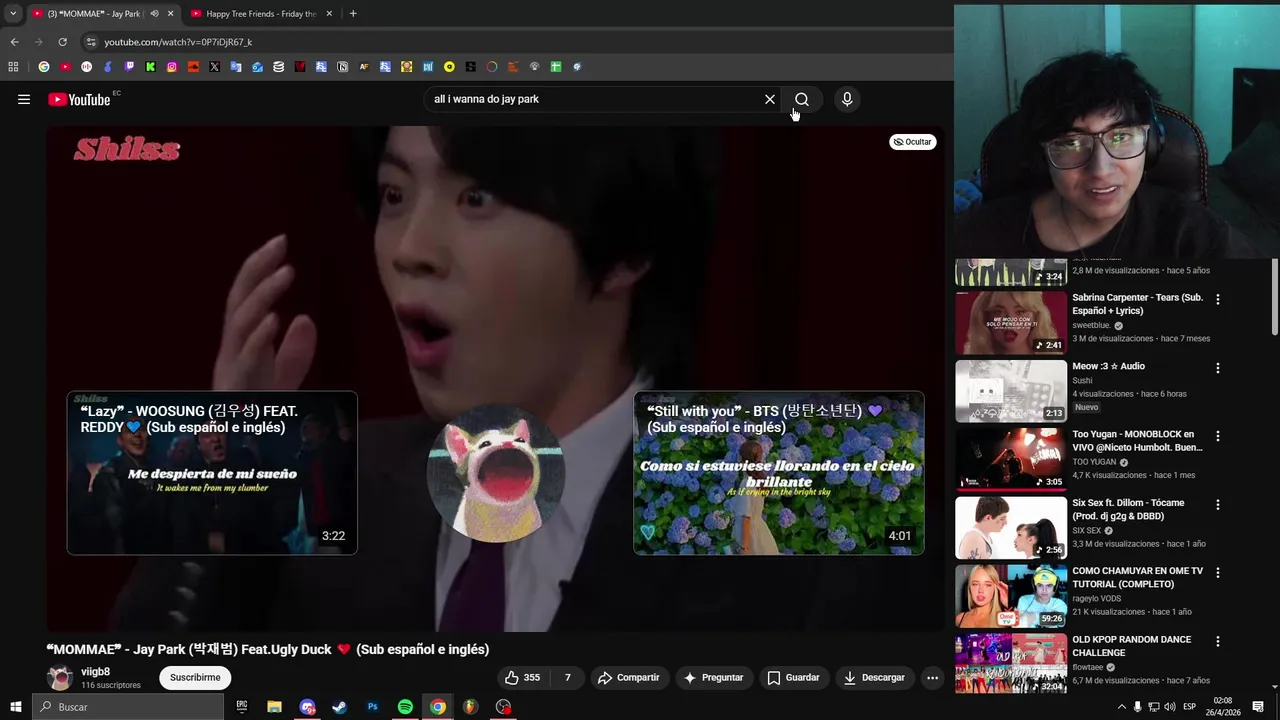Screen dimensions: 1280x720
Task: Go to the YouTube home logo
Action: (79, 99)
